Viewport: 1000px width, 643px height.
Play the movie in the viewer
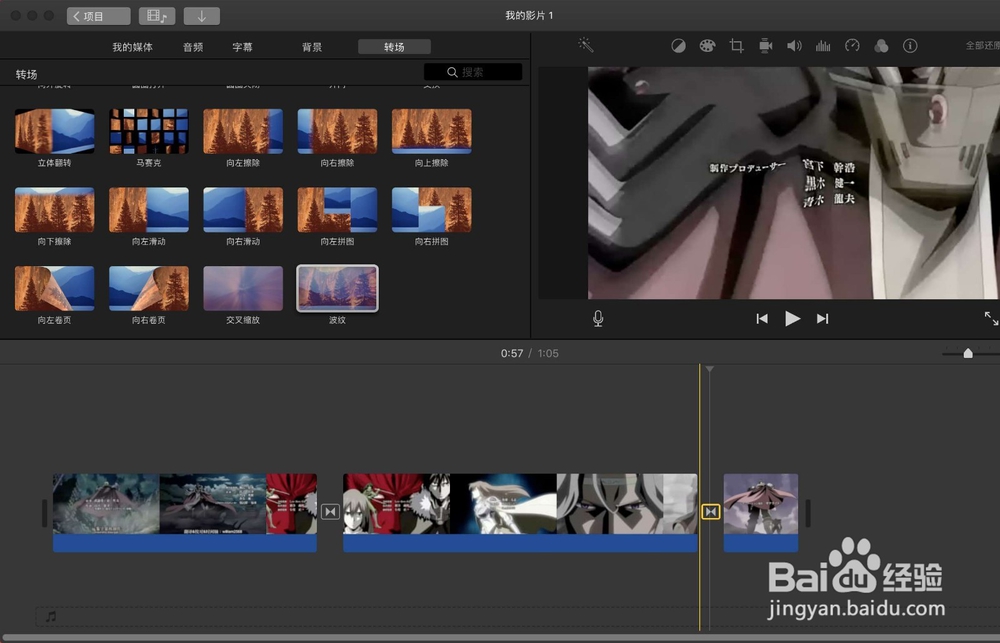pyautogui.click(x=792, y=318)
